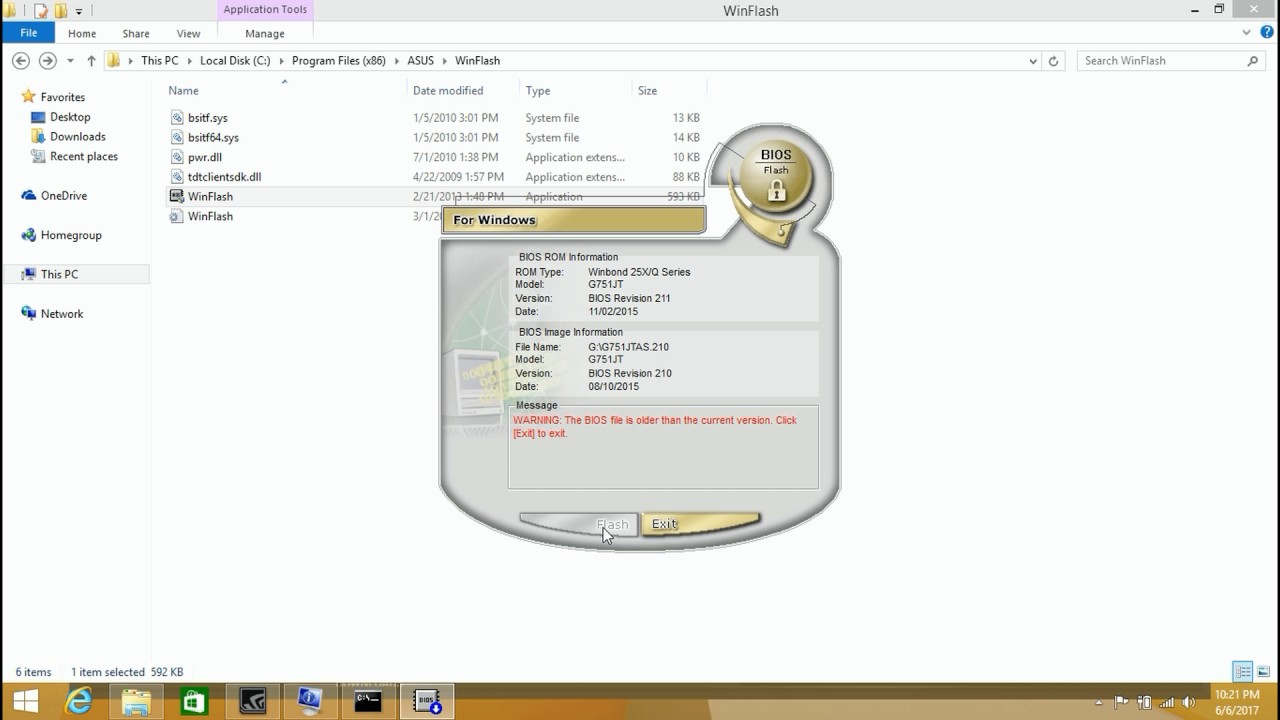Open the Home ribbon tab
1280x720 pixels.
coord(82,33)
